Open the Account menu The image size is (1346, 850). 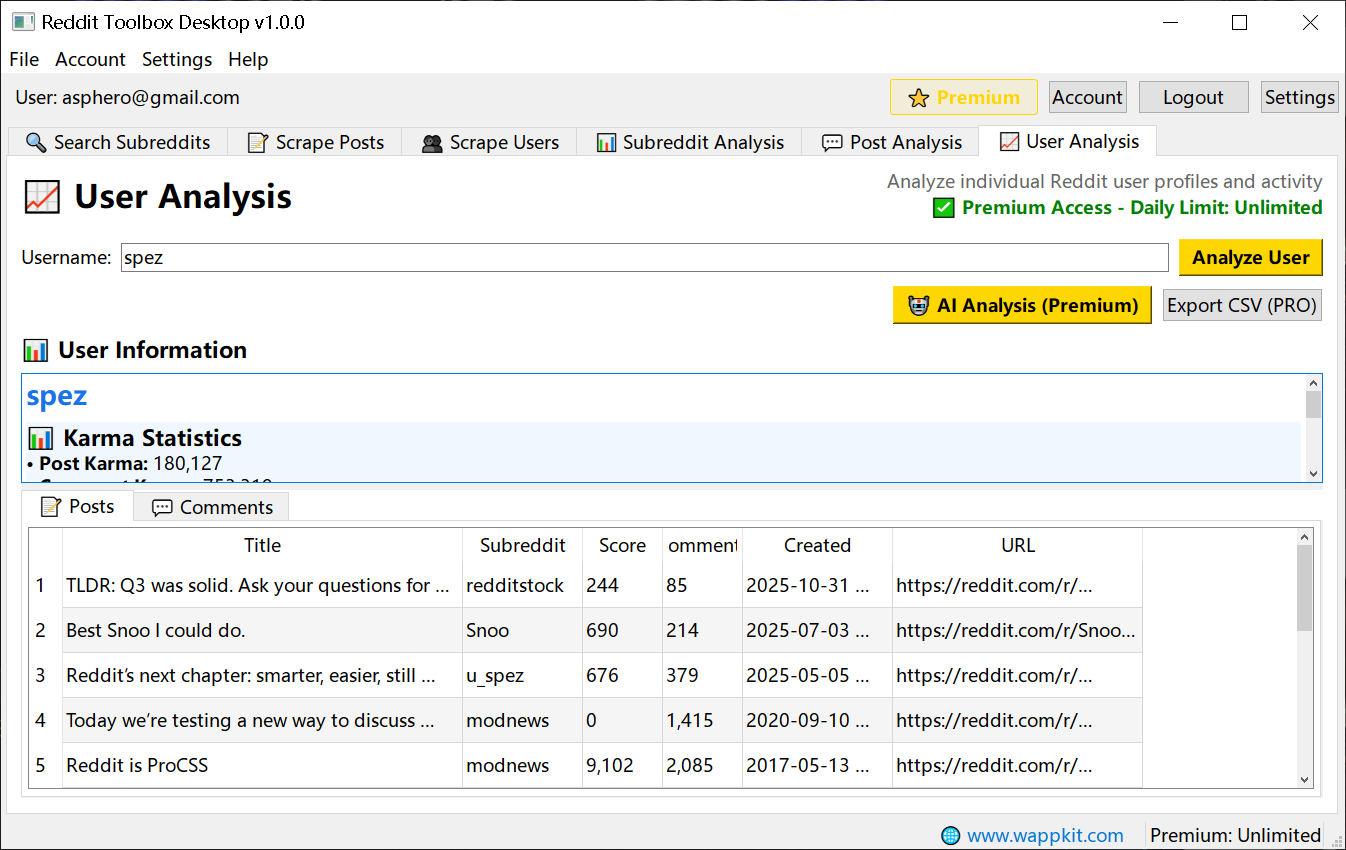click(x=90, y=59)
